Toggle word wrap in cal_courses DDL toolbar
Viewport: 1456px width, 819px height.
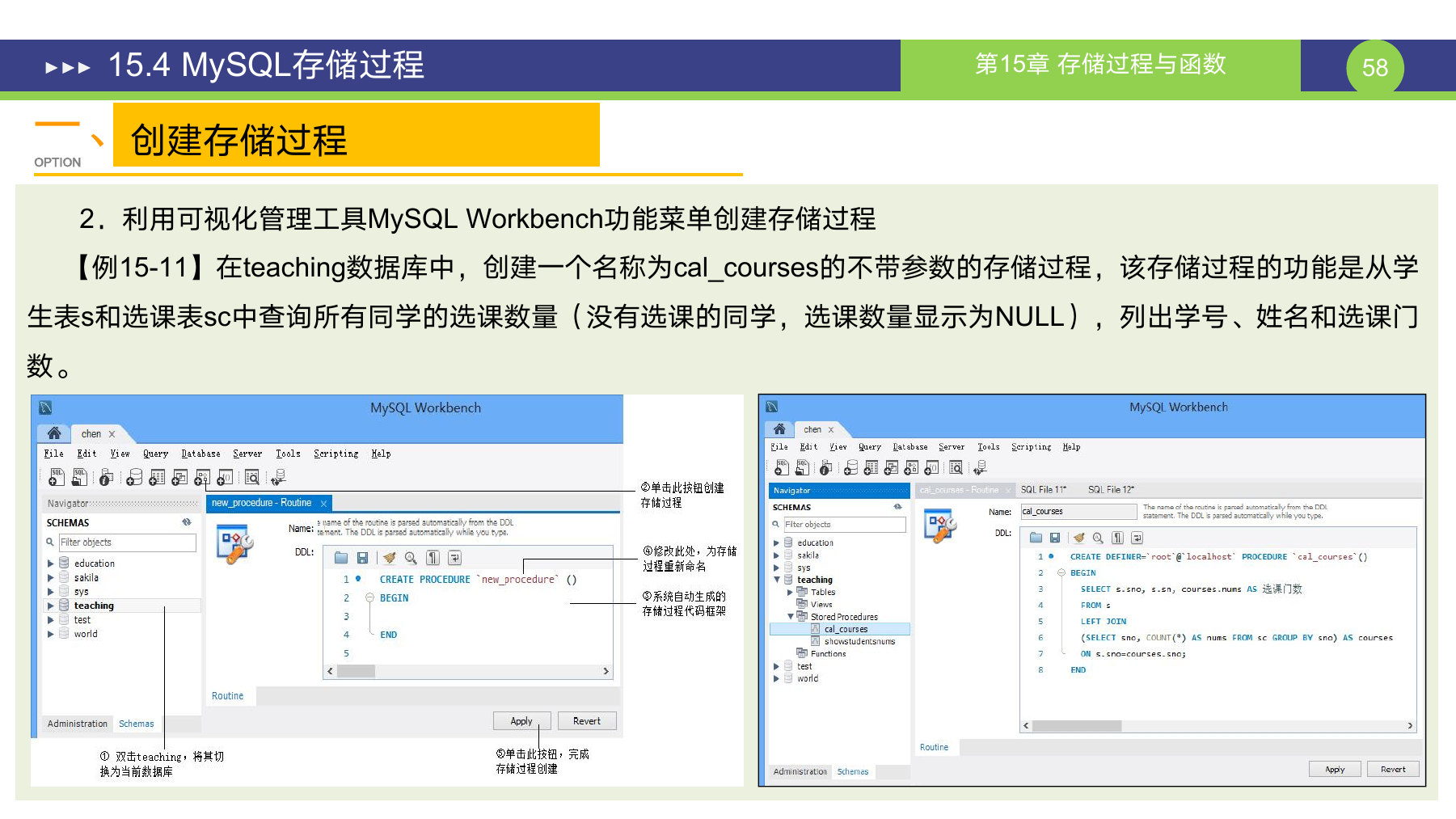point(1137,538)
